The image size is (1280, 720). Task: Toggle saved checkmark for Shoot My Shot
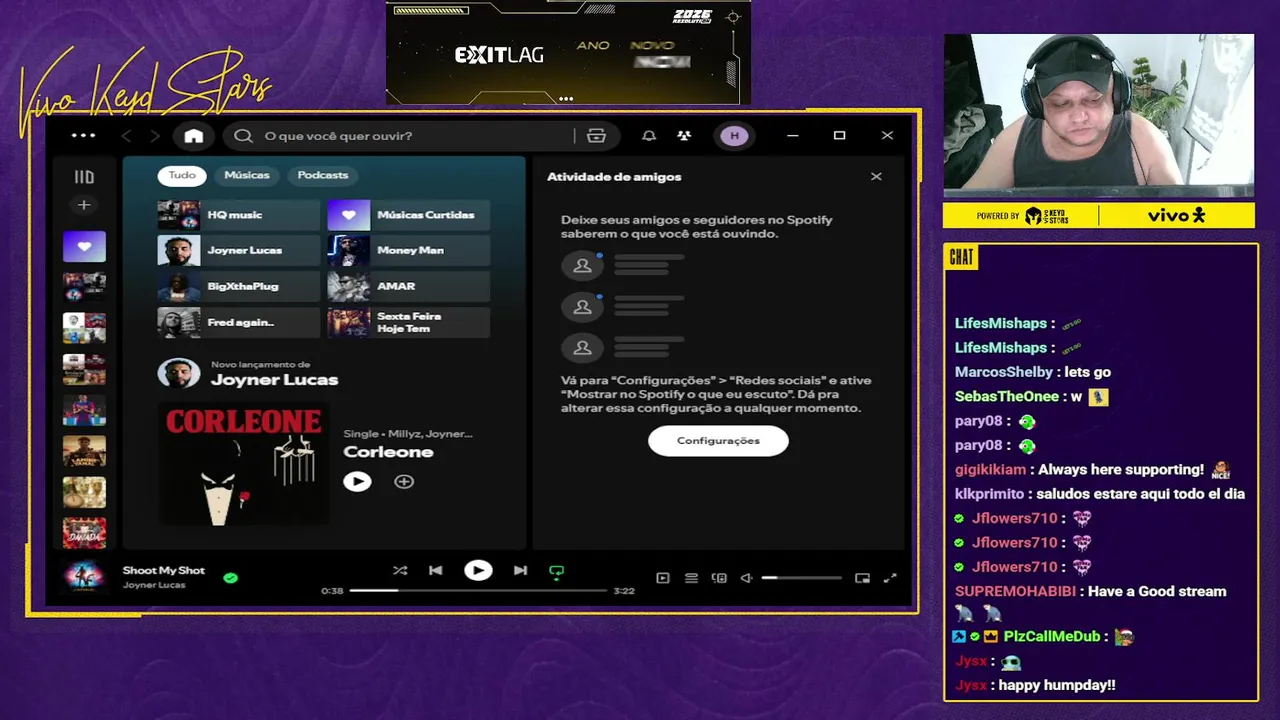click(231, 578)
